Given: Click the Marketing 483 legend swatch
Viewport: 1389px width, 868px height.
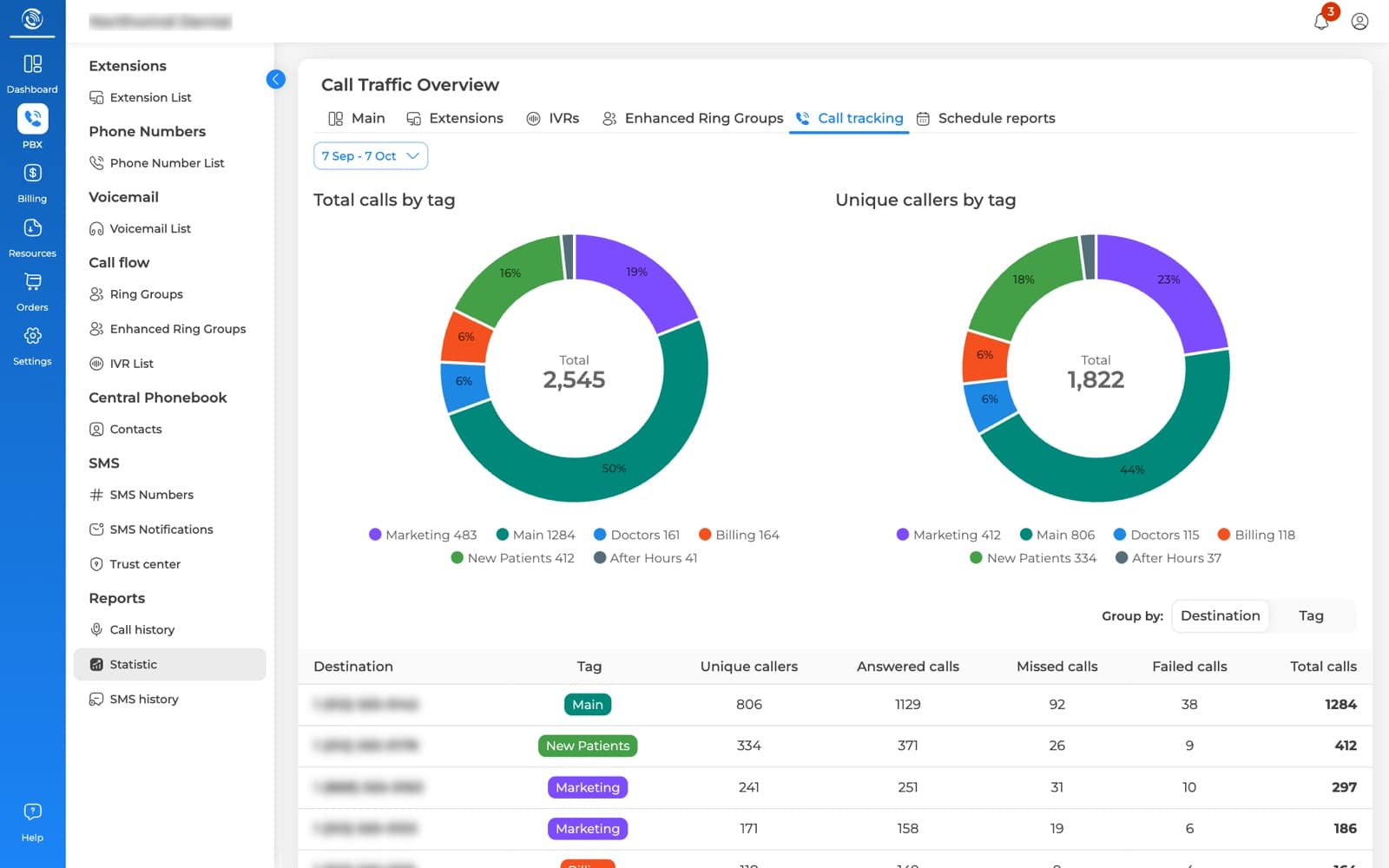Looking at the screenshot, I should click(375, 535).
